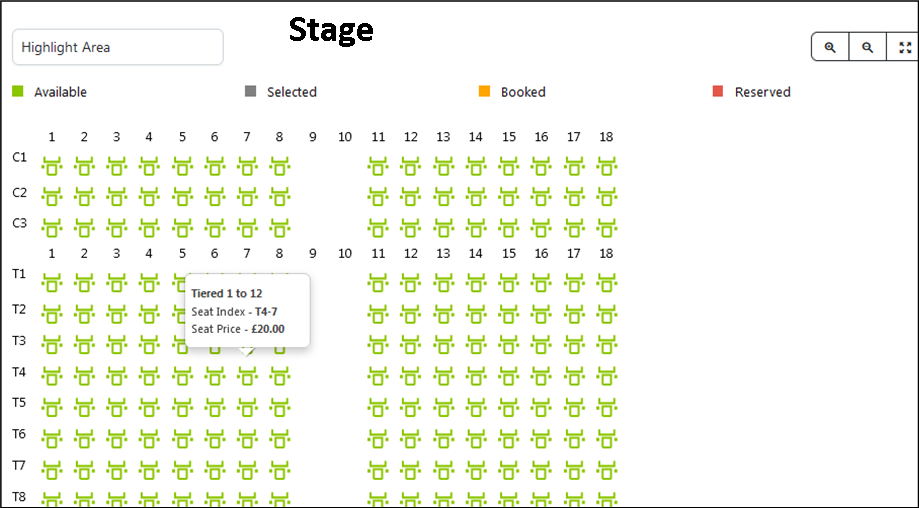Screen dimensions: 919x508
Task: Select seat C1-1 in first row
Action: tap(52, 166)
